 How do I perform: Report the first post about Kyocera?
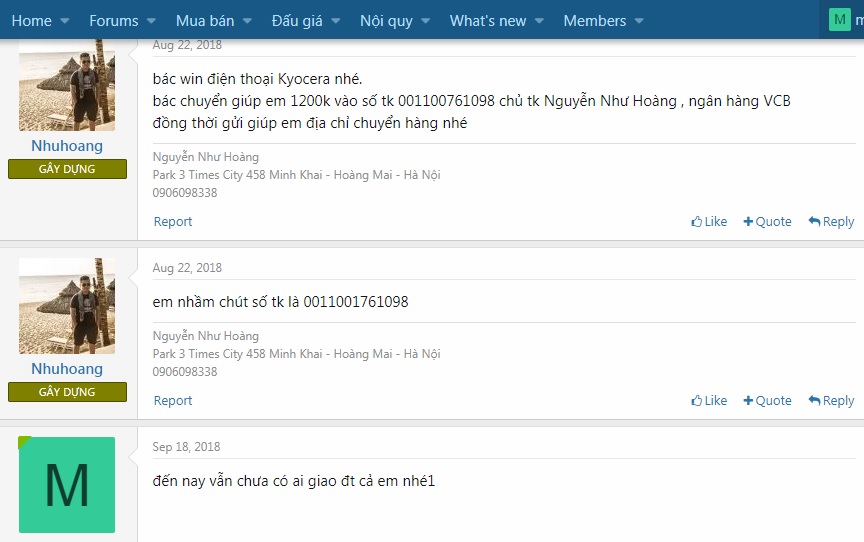(x=172, y=222)
